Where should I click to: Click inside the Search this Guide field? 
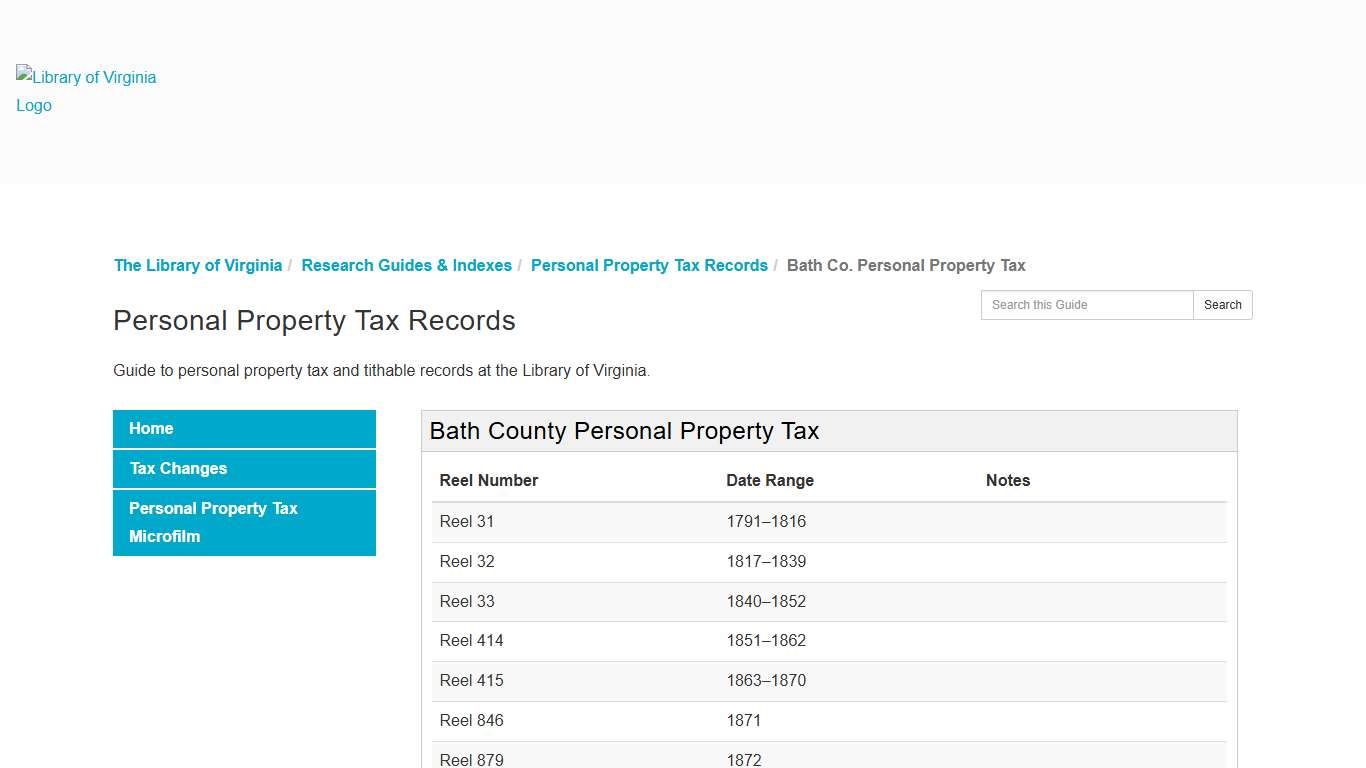[x=1086, y=305]
